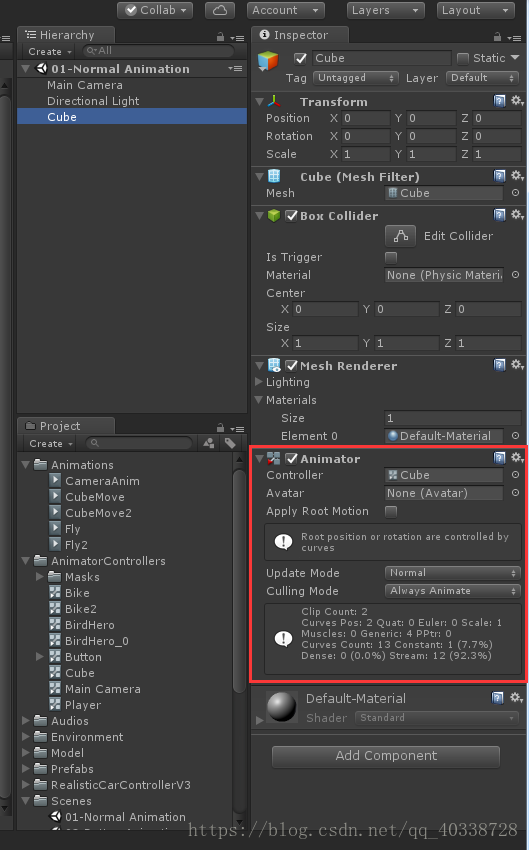This screenshot has height=850, width=529.
Task: Click the Default-Material sphere preview
Action: pos(281,707)
